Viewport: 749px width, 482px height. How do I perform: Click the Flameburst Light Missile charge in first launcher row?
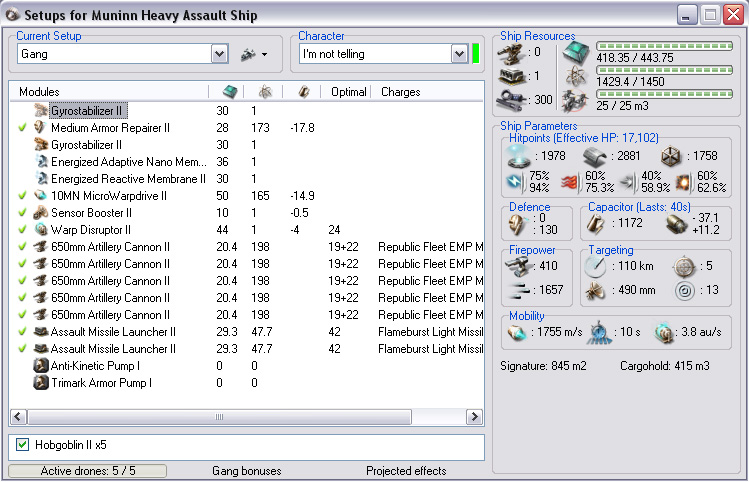430,332
